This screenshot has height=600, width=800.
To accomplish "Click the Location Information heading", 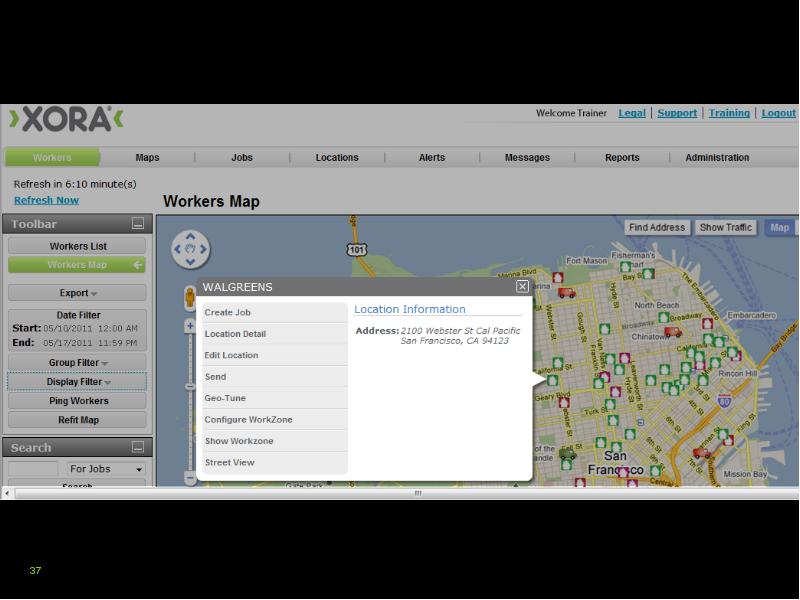I will click(x=410, y=309).
